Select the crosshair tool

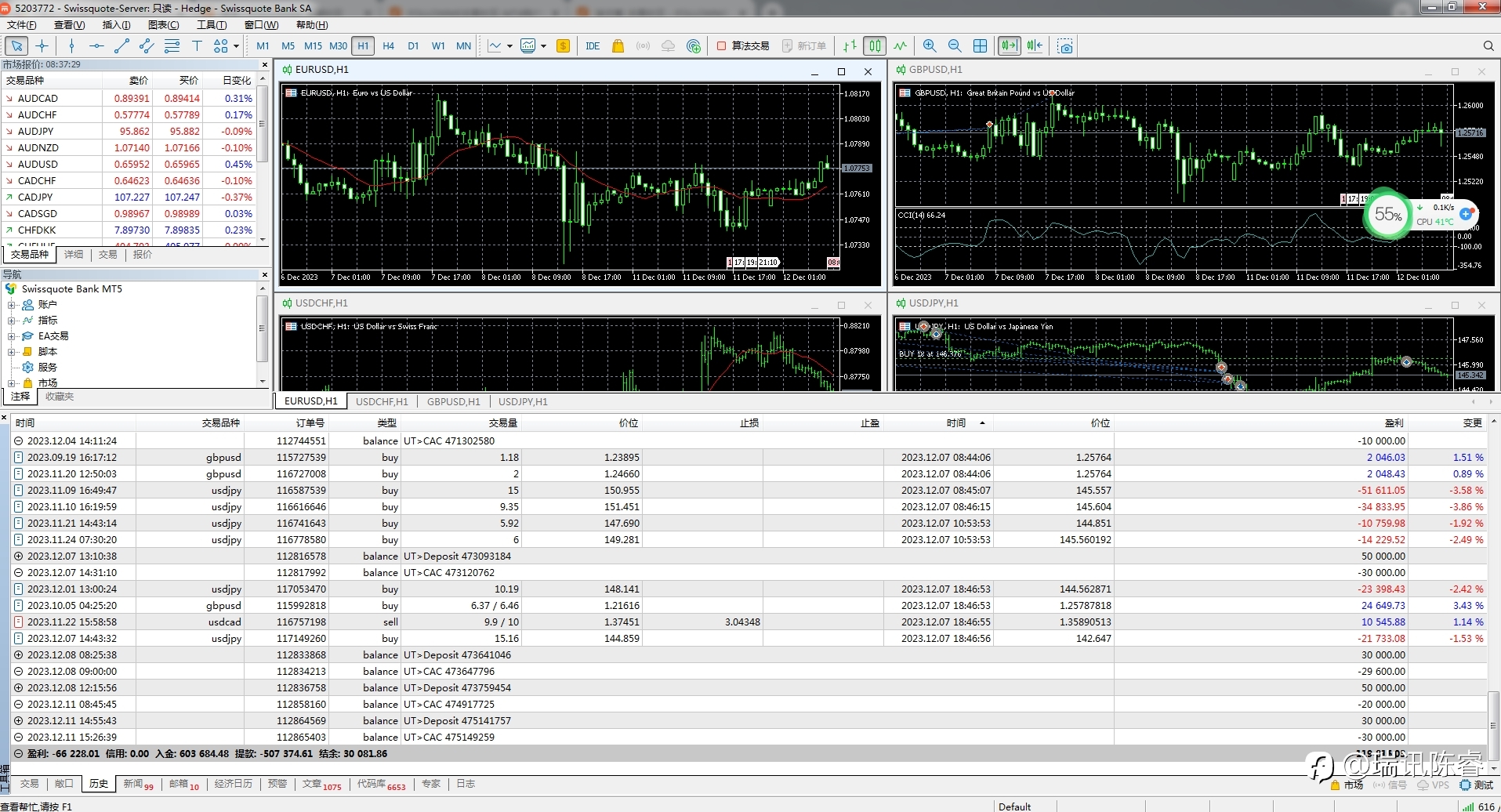(x=42, y=46)
